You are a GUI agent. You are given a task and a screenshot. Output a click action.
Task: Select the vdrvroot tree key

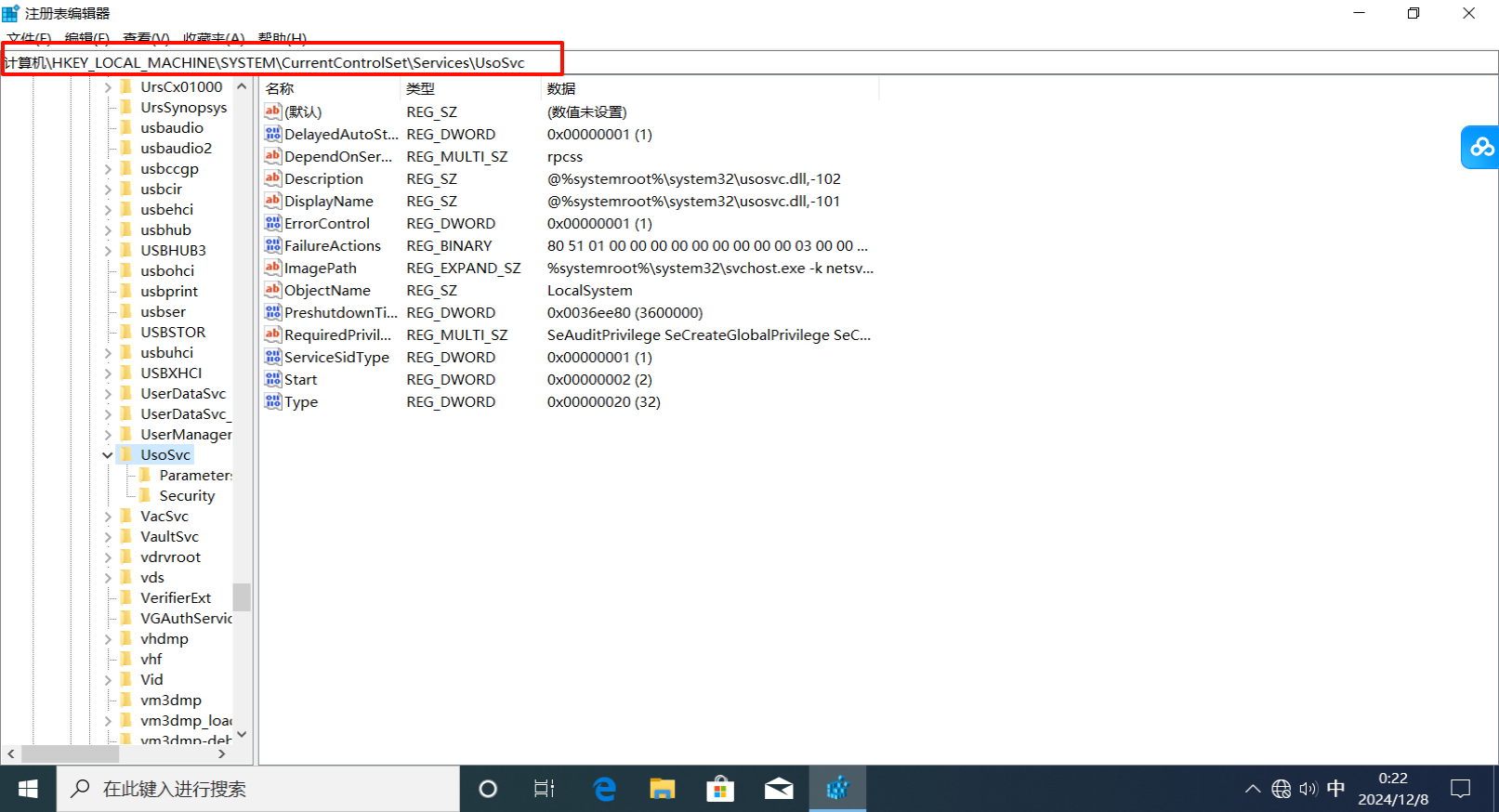coord(170,557)
